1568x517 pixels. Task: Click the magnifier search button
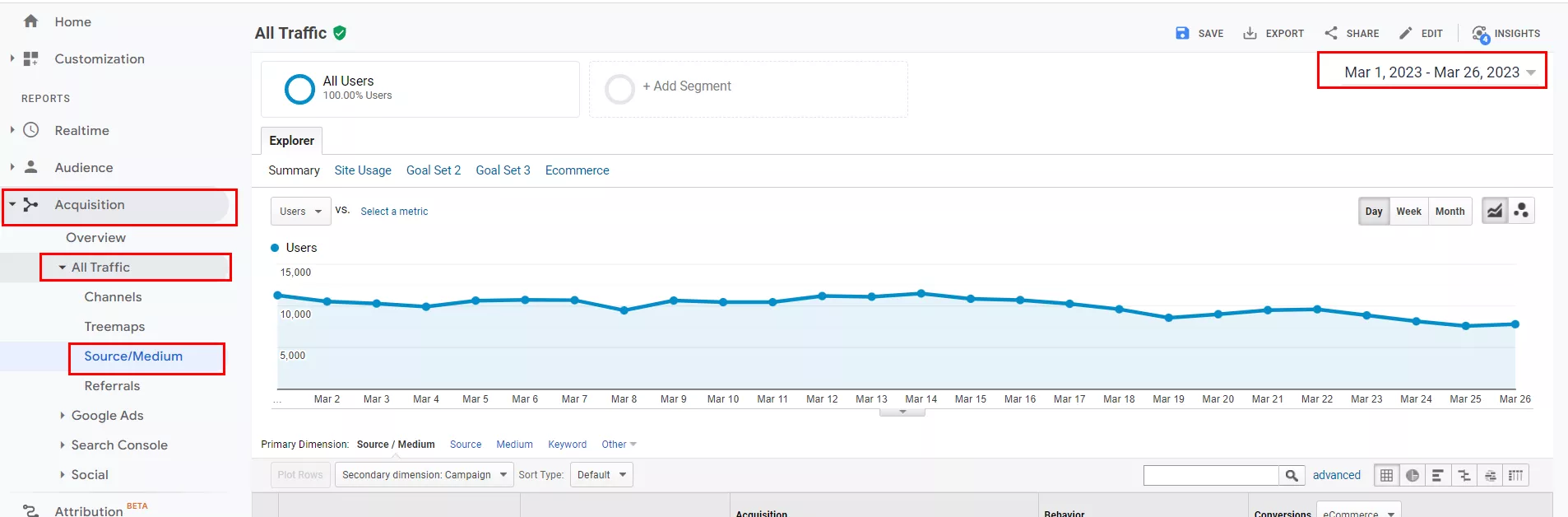tap(1292, 475)
